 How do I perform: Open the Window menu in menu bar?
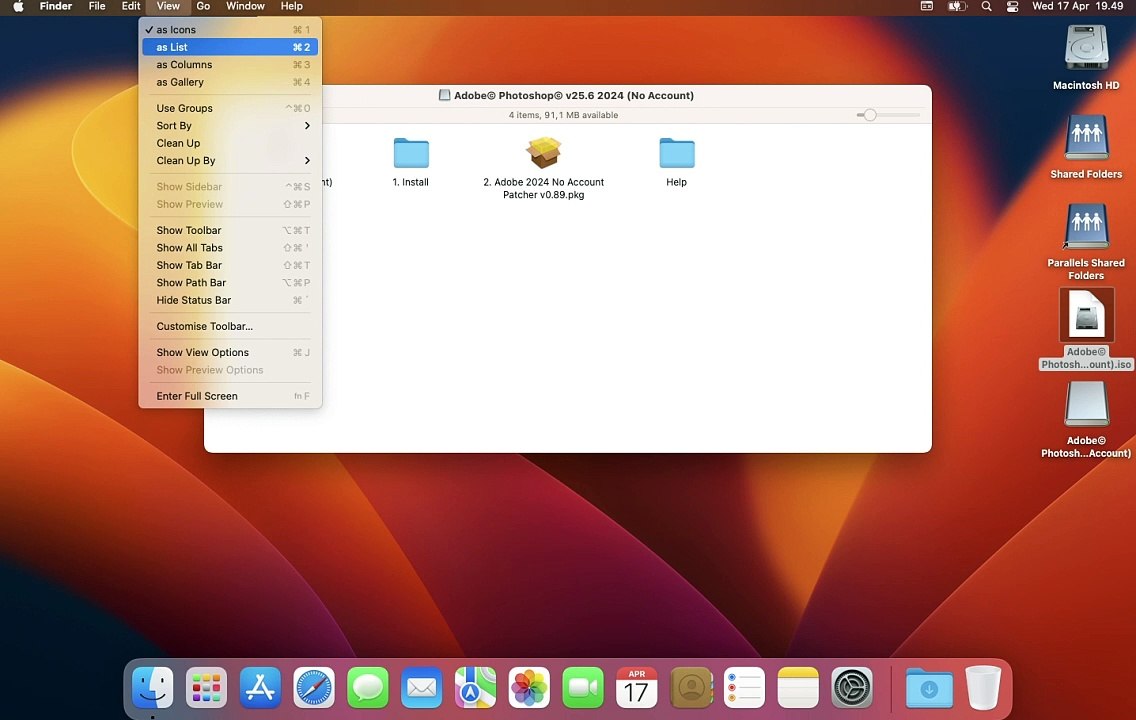[x=245, y=7]
